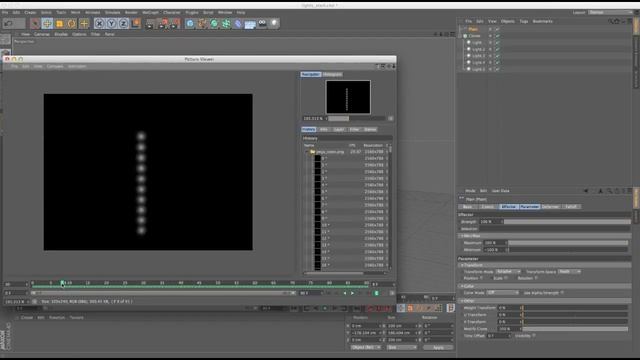Screen dimensions: 640x360
Task: Click Apply in the Coordinate Manager
Action: (438, 347)
